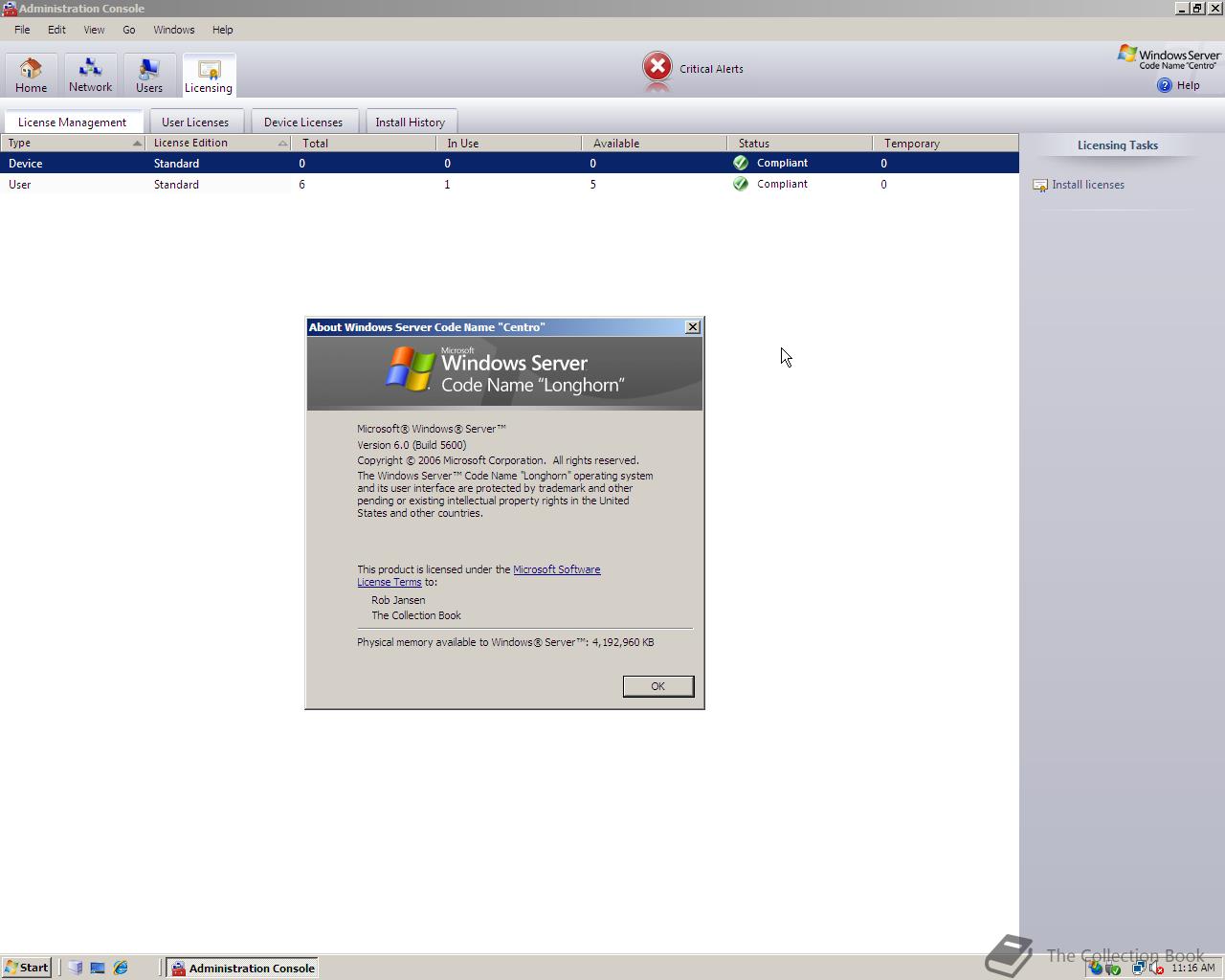The width and height of the screenshot is (1225, 980).
Task: Click the red Critical Alerts icon
Action: [x=657, y=67]
